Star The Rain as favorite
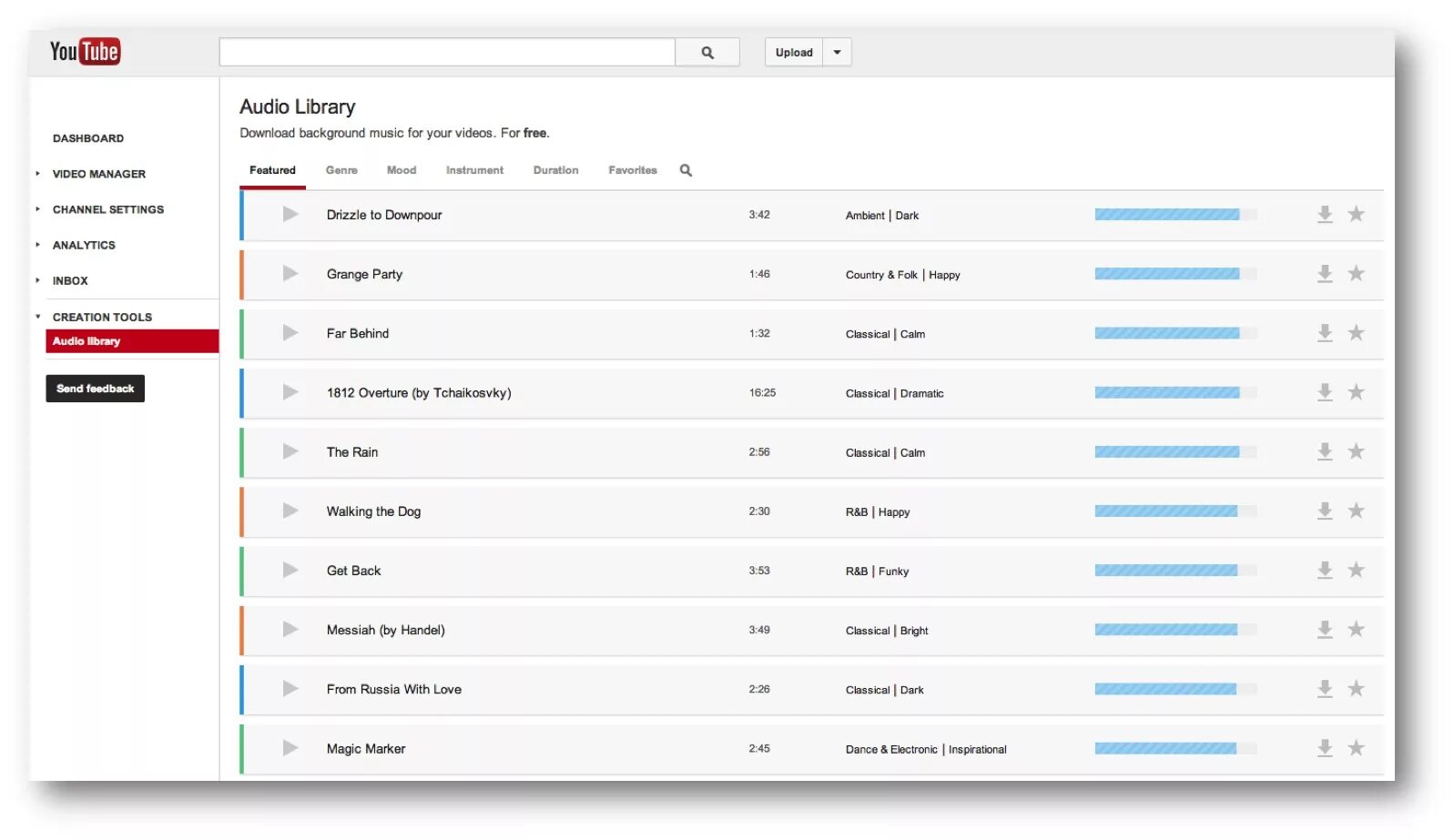The height and width of the screenshot is (840, 1454). click(1356, 450)
